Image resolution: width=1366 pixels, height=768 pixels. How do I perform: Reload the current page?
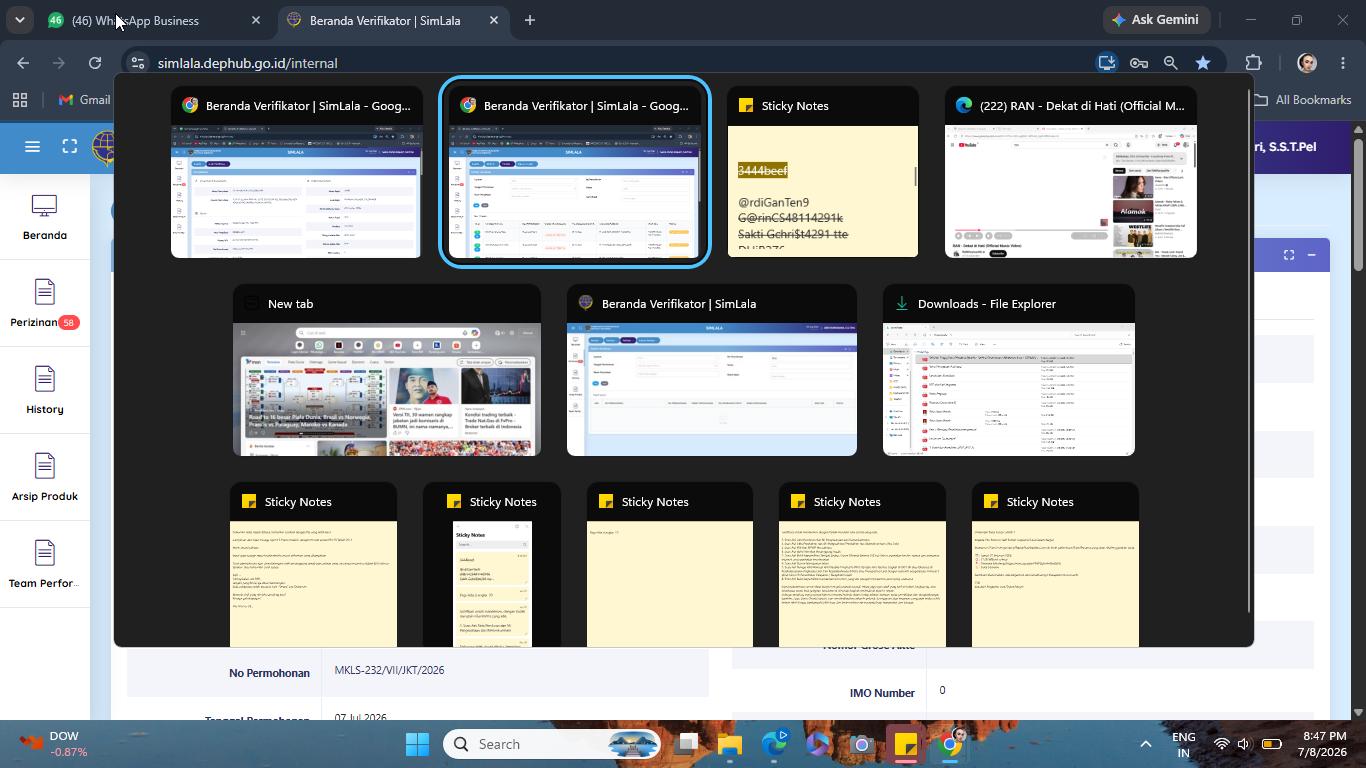click(x=95, y=63)
